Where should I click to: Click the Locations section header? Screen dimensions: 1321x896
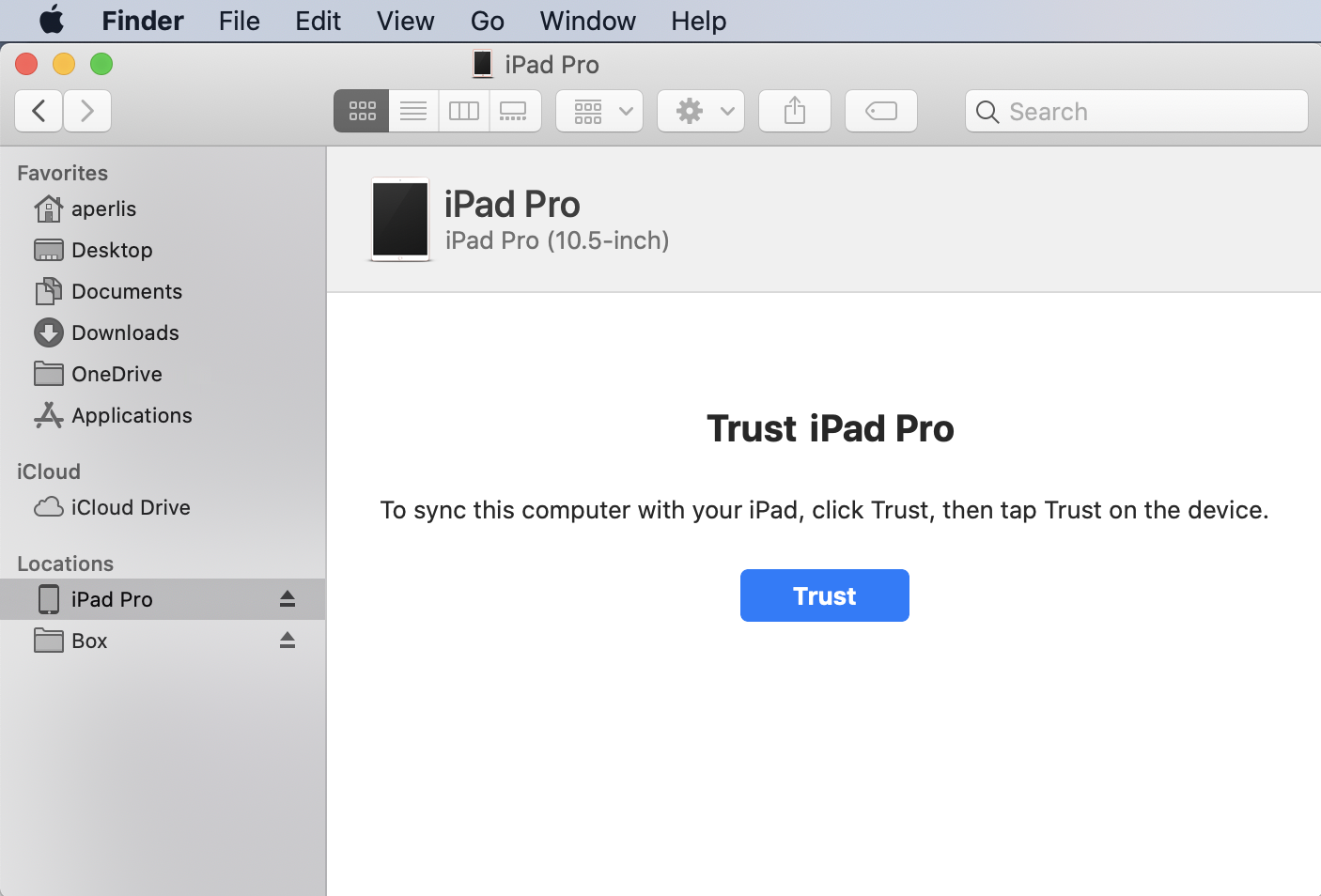click(65, 564)
